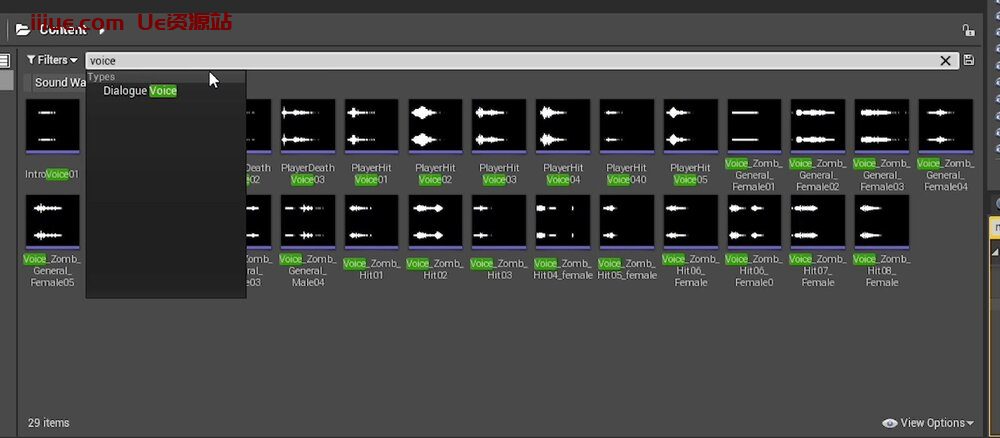This screenshot has width=1000, height=438.
Task: Clear the search box with X button
Action: coord(946,61)
